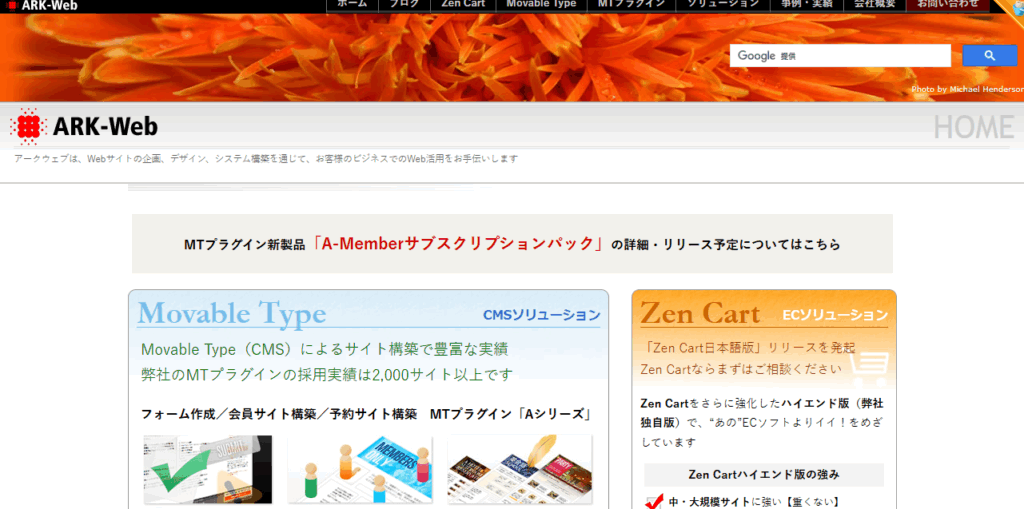The width and height of the screenshot is (1024, 509).
Task: Click the red checkmark beside 中・大規模サイトに強い
Action: pyautogui.click(x=654, y=501)
